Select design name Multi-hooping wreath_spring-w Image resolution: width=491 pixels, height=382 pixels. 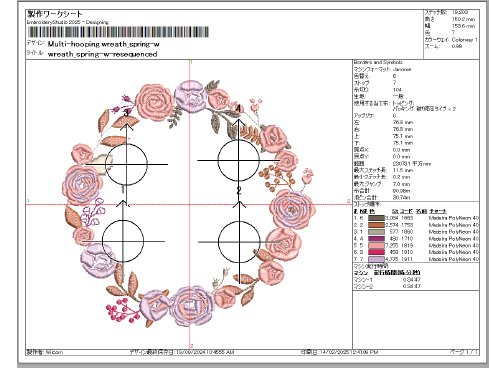(x=103, y=44)
